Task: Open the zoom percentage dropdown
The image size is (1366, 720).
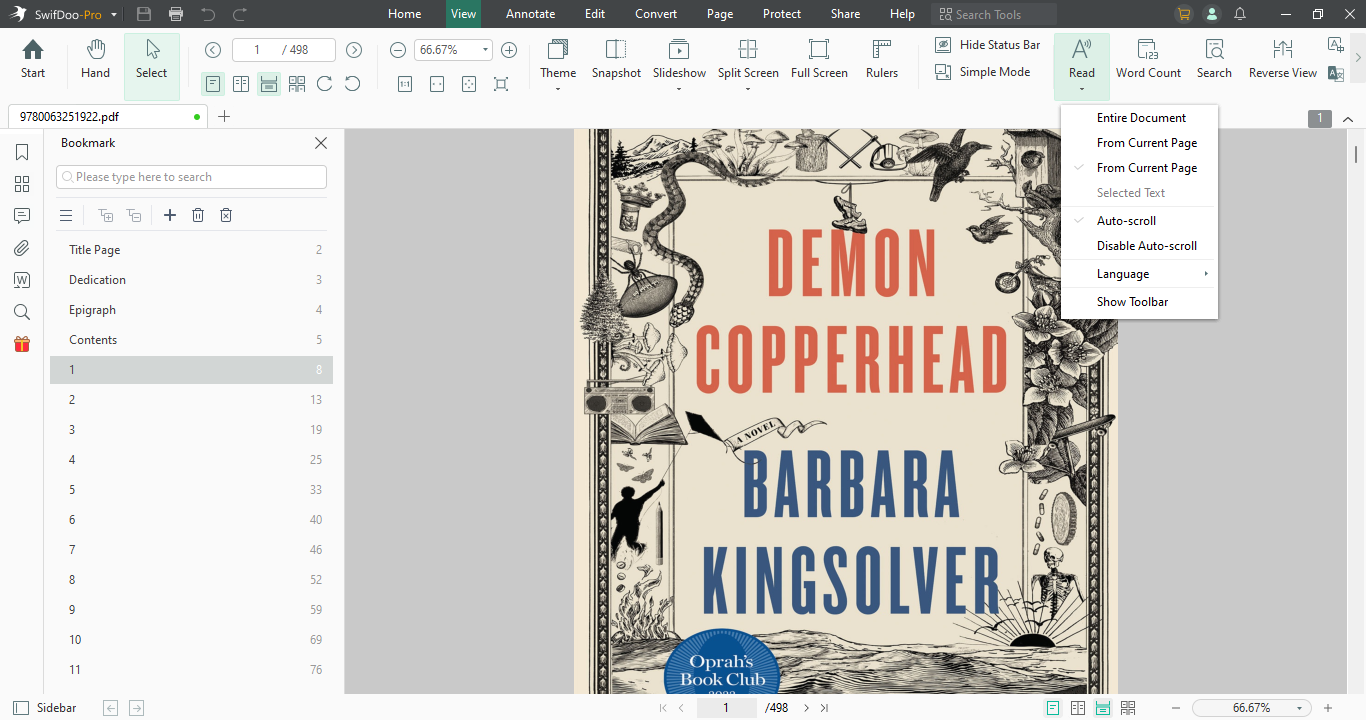Action: (485, 48)
